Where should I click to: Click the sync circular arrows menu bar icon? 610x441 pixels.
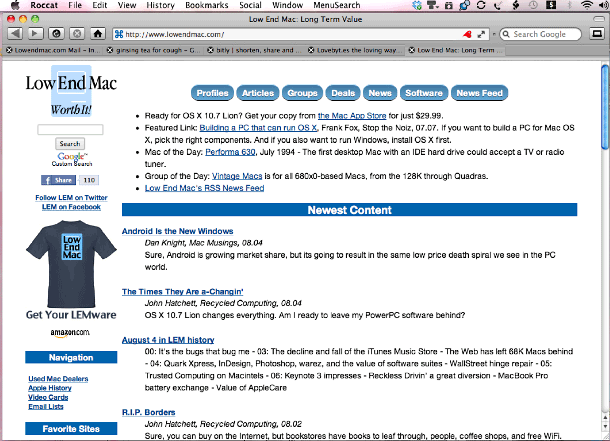[481, 5]
